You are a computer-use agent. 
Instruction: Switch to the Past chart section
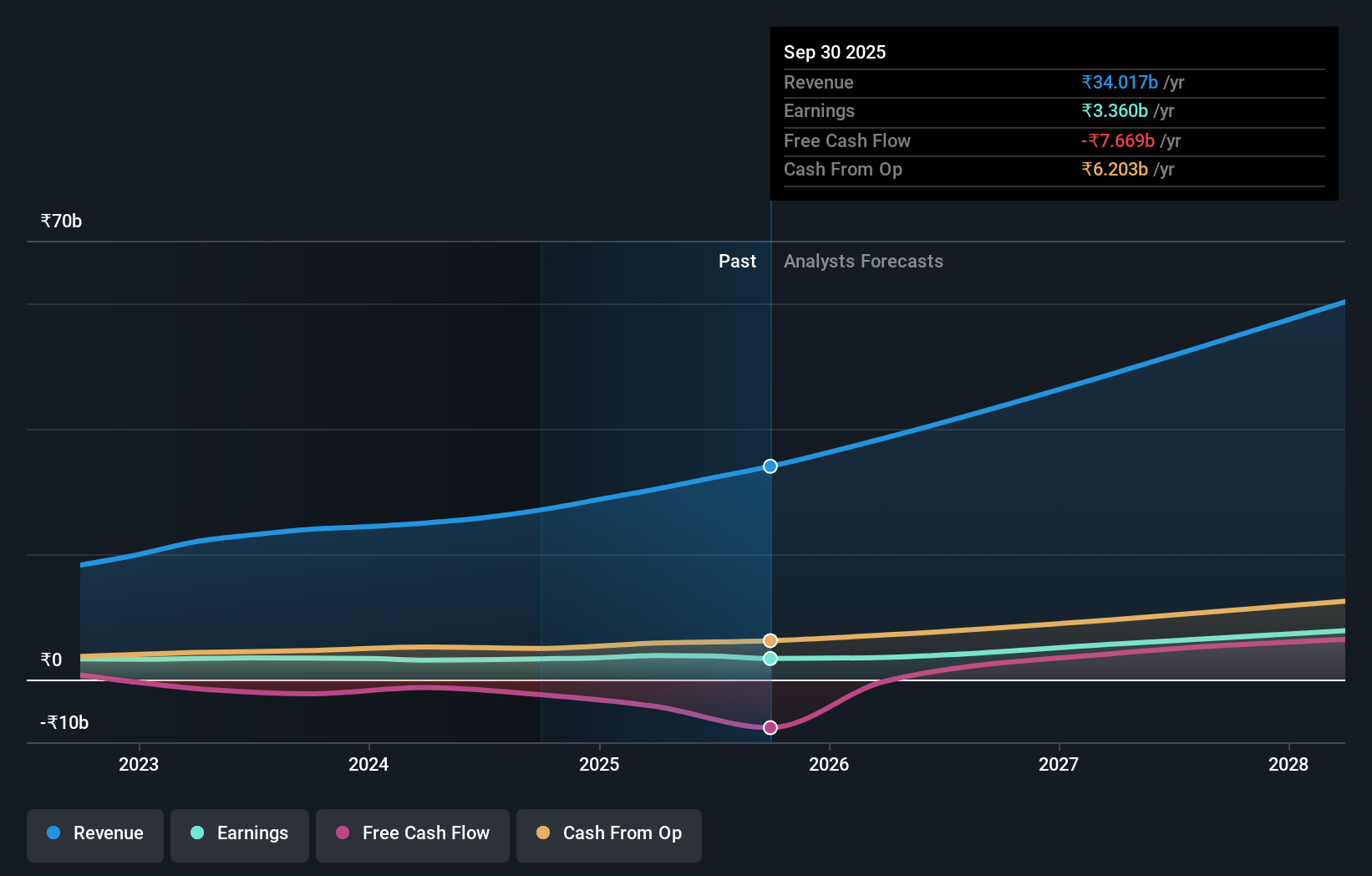[737, 261]
